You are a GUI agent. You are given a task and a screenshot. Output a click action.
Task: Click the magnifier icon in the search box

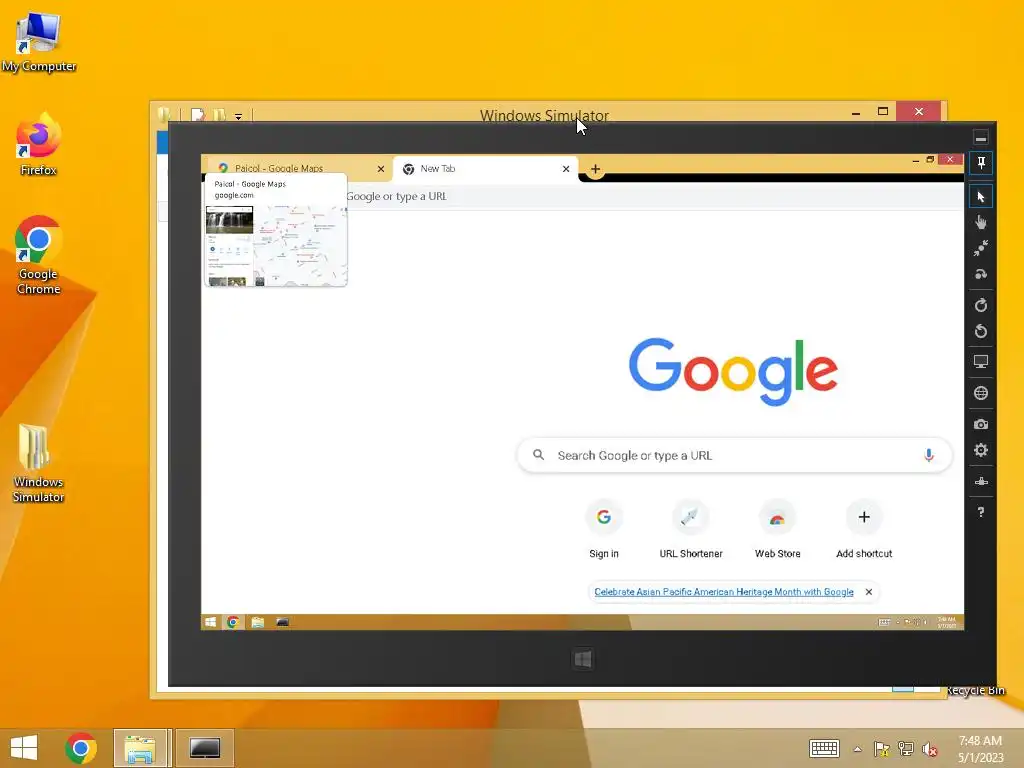click(538, 455)
